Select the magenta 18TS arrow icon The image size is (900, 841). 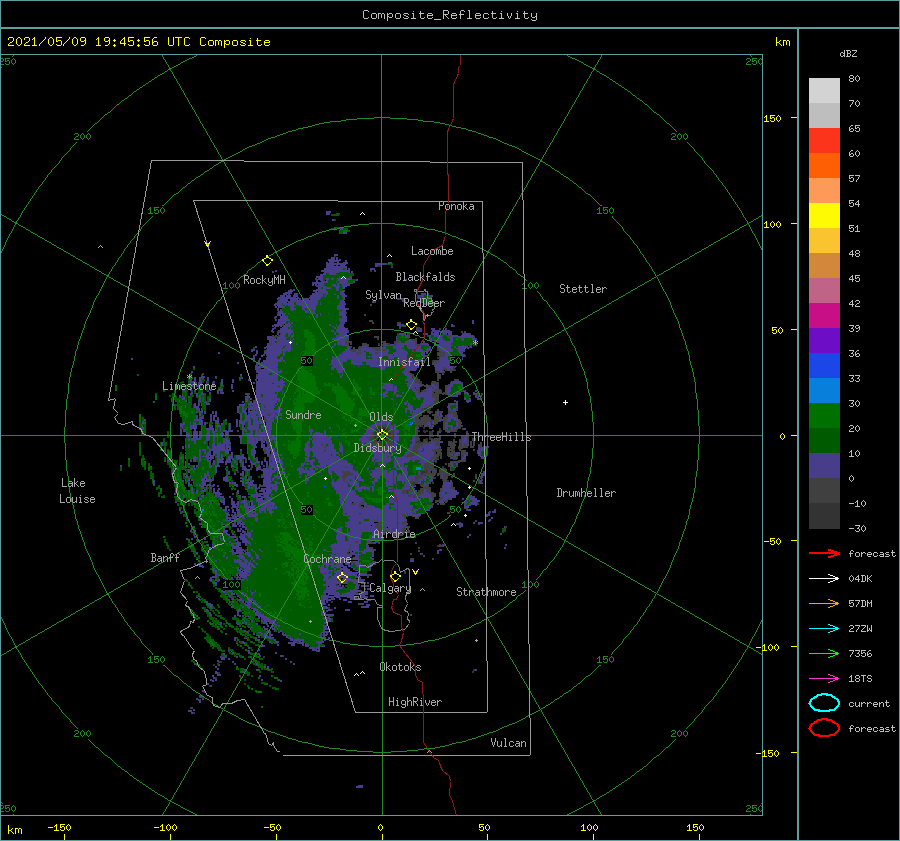point(824,679)
